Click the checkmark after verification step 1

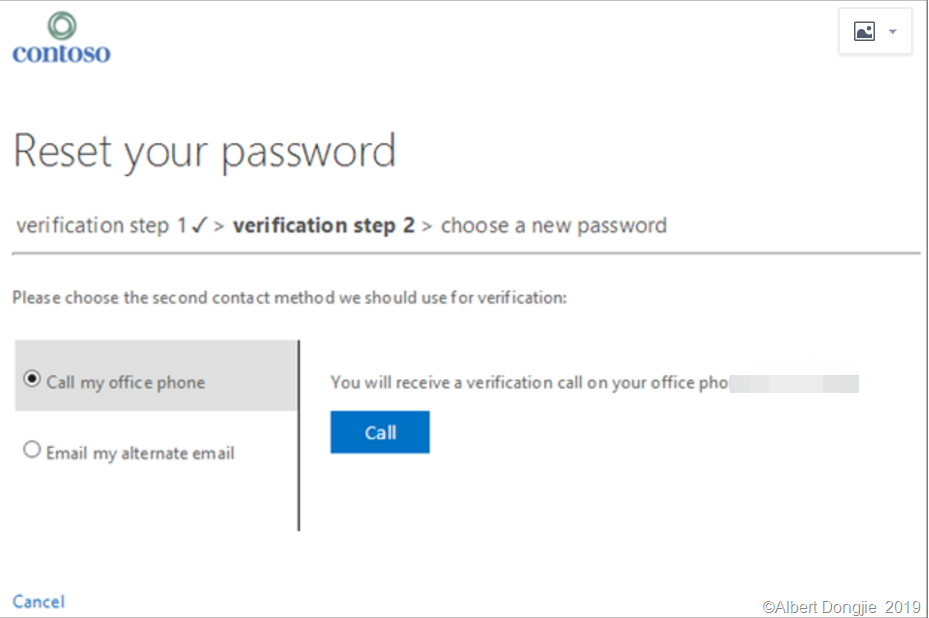199,225
